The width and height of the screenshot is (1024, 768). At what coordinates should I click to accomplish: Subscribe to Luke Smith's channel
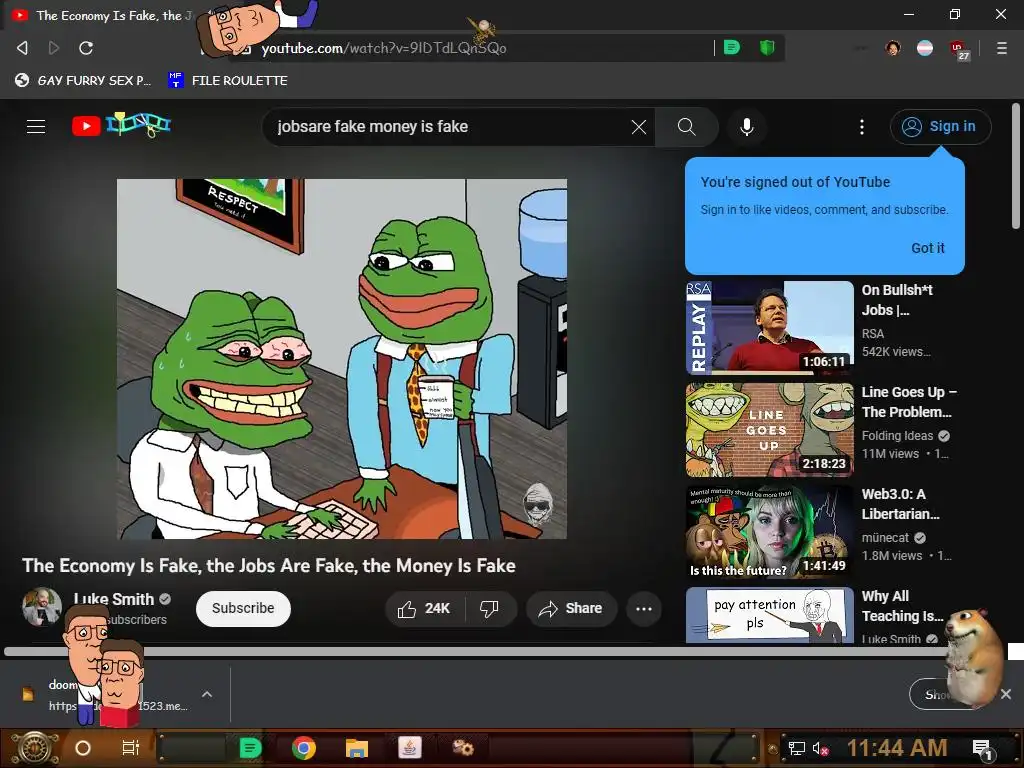[x=243, y=609]
